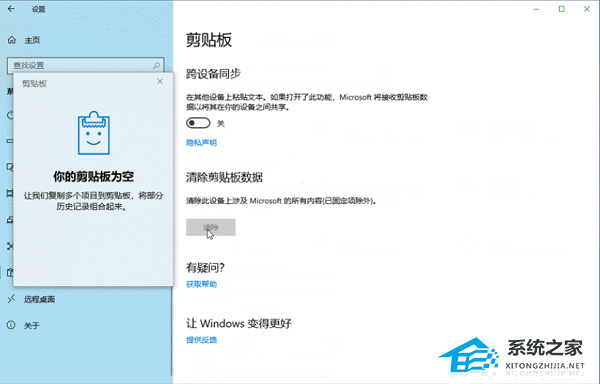Click the info icon beside 关于
The height and width of the screenshot is (384, 600).
(11, 325)
